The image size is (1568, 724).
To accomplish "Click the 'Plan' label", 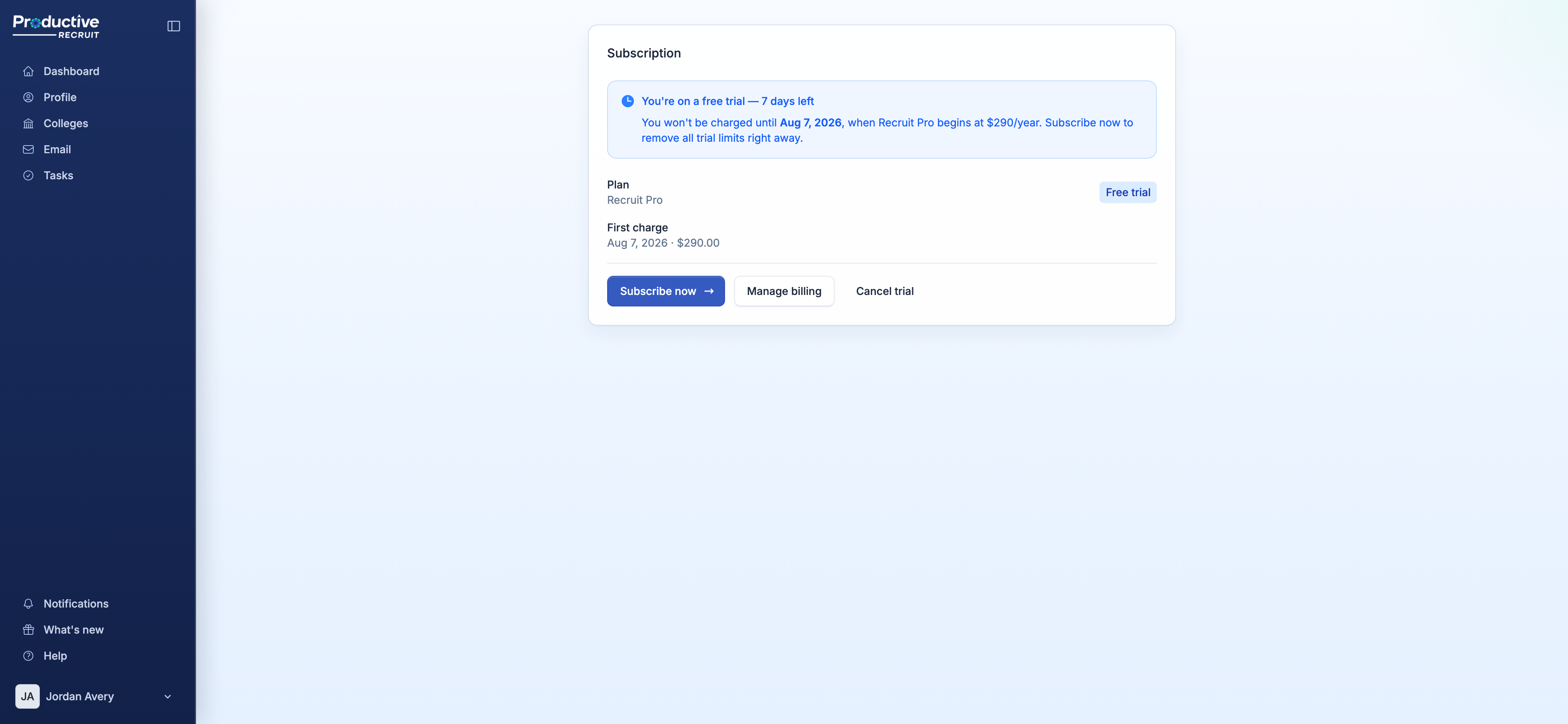I will point(618,185).
